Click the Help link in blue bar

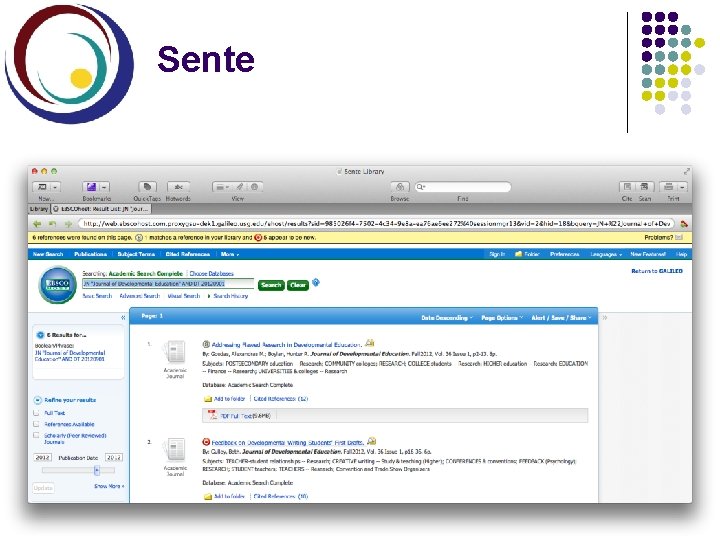pyautogui.click(x=681, y=254)
